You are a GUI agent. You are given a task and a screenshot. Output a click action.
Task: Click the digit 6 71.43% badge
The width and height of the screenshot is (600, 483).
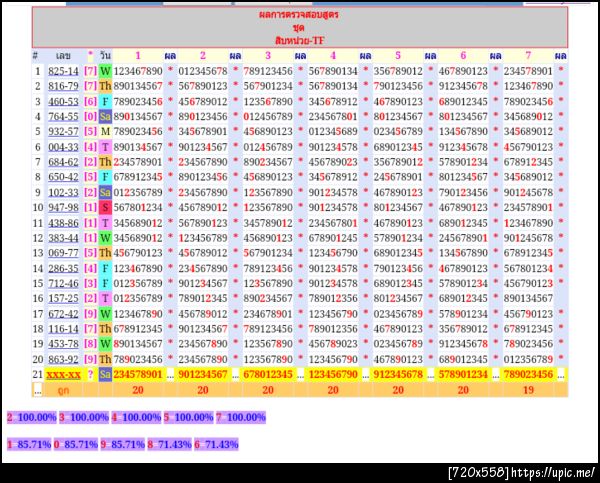pyautogui.click(x=217, y=444)
